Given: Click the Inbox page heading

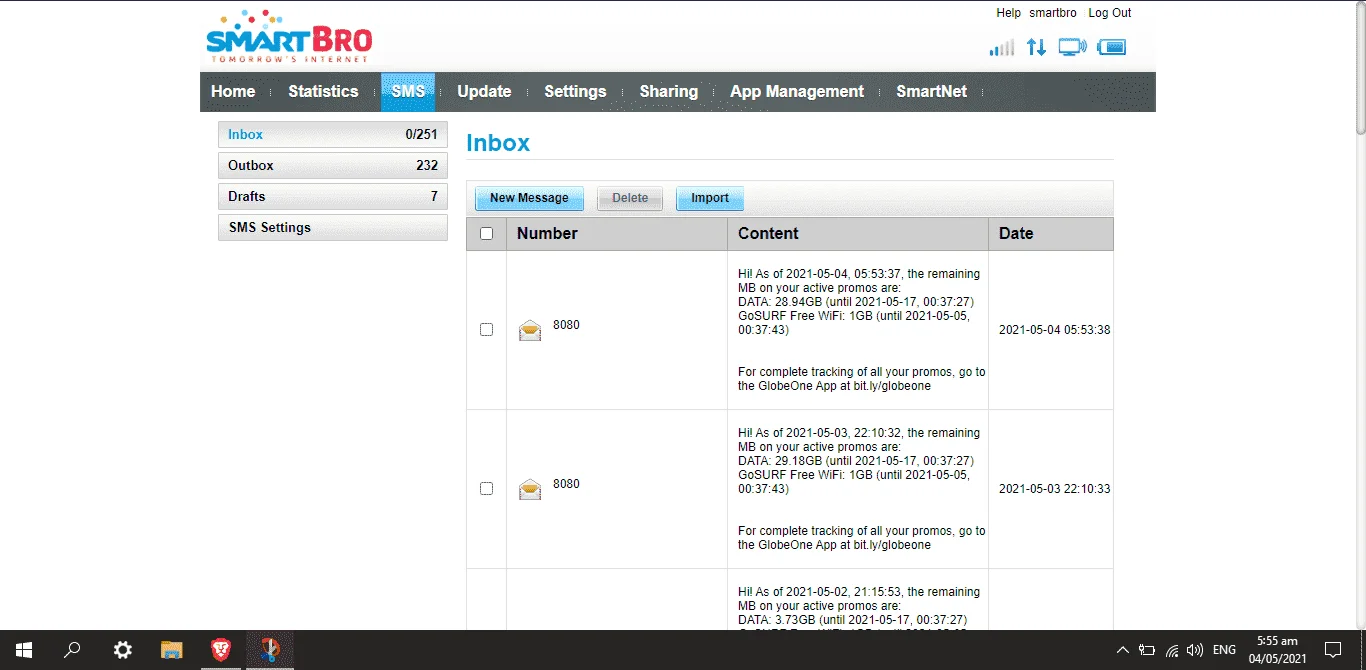Looking at the screenshot, I should point(498,143).
